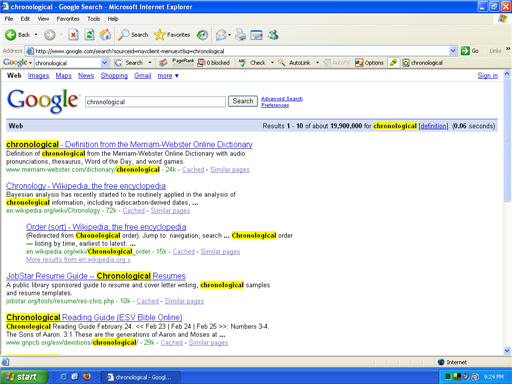Viewport: 512px width, 384px height.
Task: Click Google Toolbar Search button
Action: coord(129,63)
